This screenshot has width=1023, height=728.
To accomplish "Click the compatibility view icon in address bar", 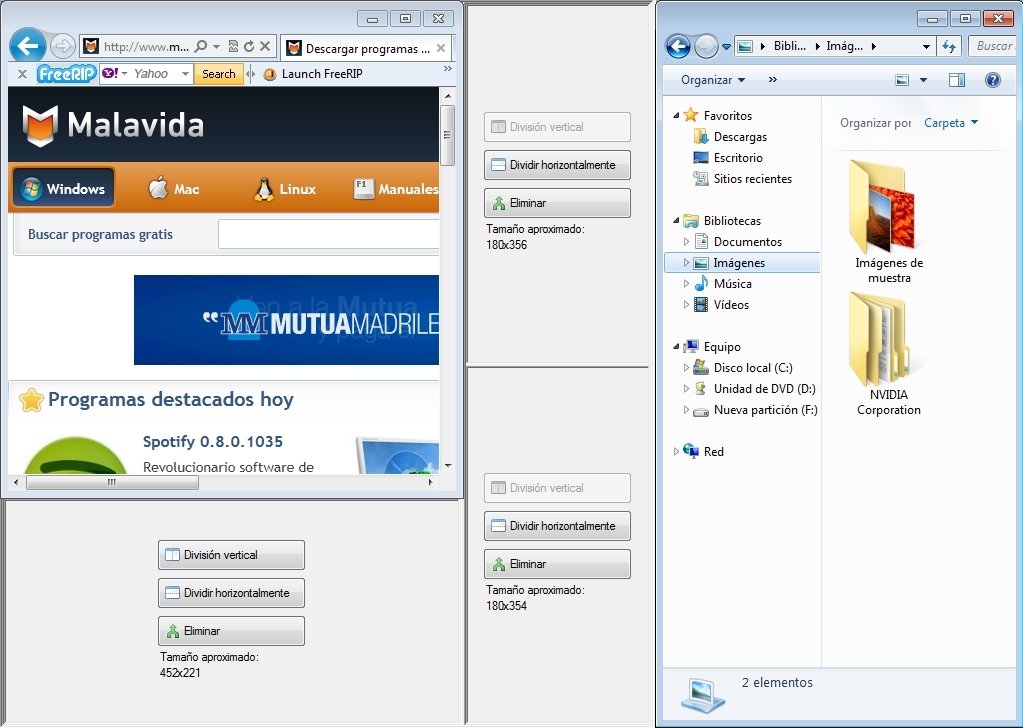I will point(233,46).
